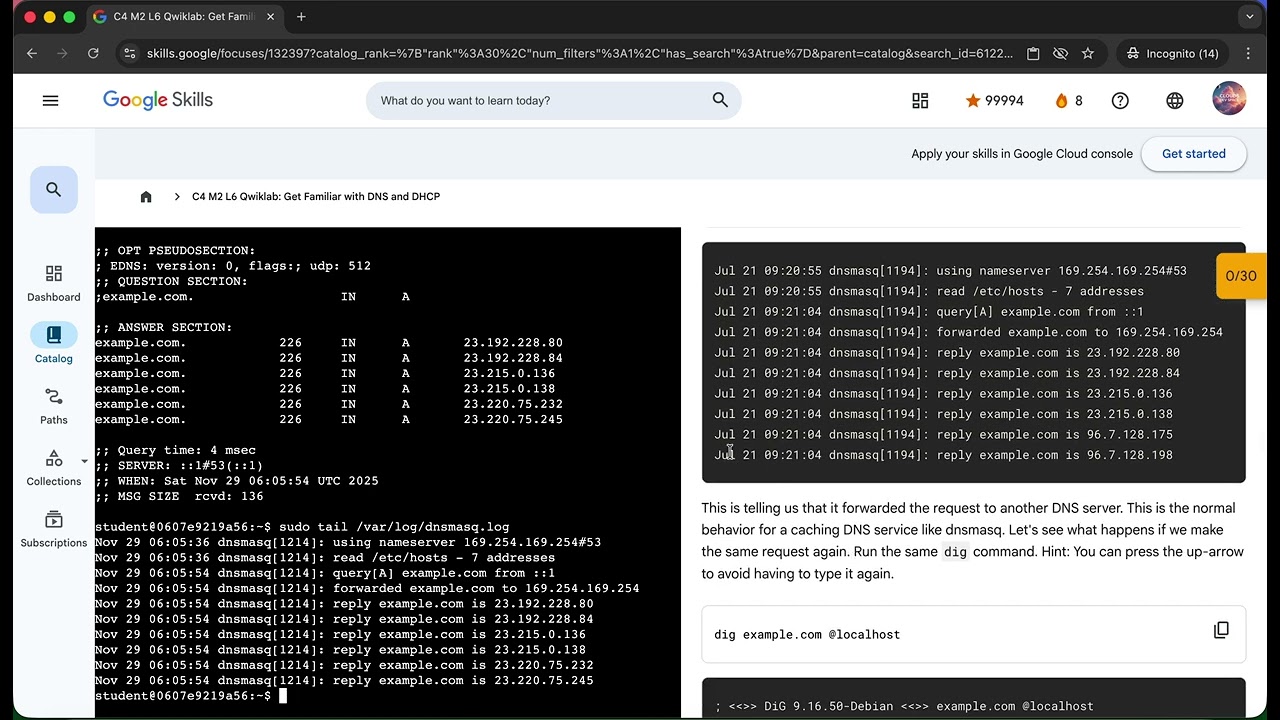The width and height of the screenshot is (1280, 720).
Task: Click terminal line 'sudo tail /var/log/dnsmasq.log'
Action: pos(394,527)
